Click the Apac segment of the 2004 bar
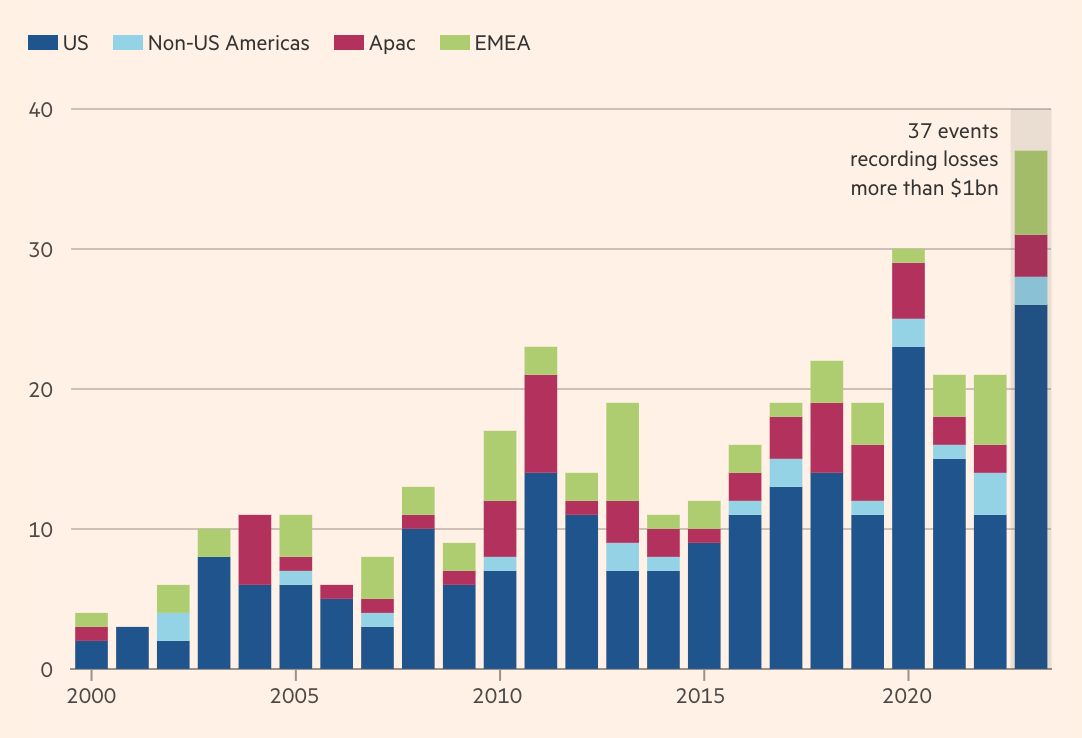 (x=255, y=550)
